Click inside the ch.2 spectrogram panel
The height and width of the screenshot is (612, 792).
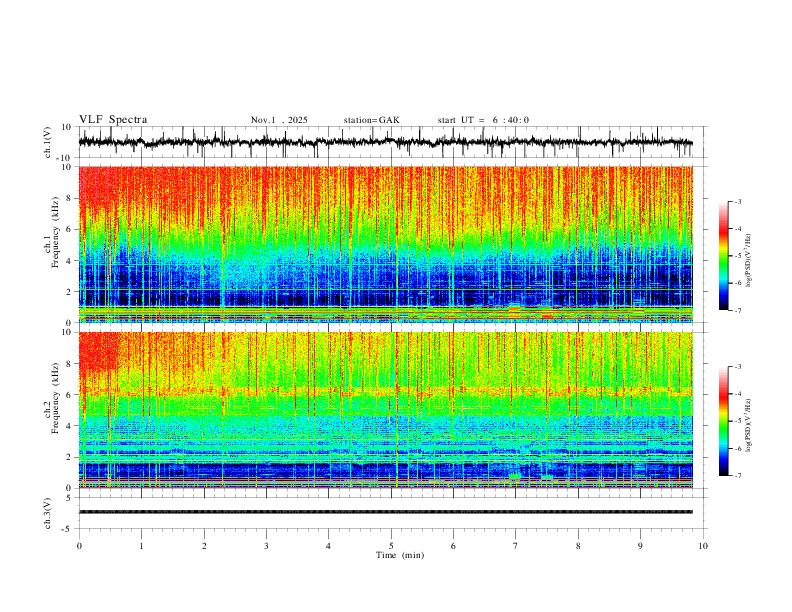click(386, 410)
